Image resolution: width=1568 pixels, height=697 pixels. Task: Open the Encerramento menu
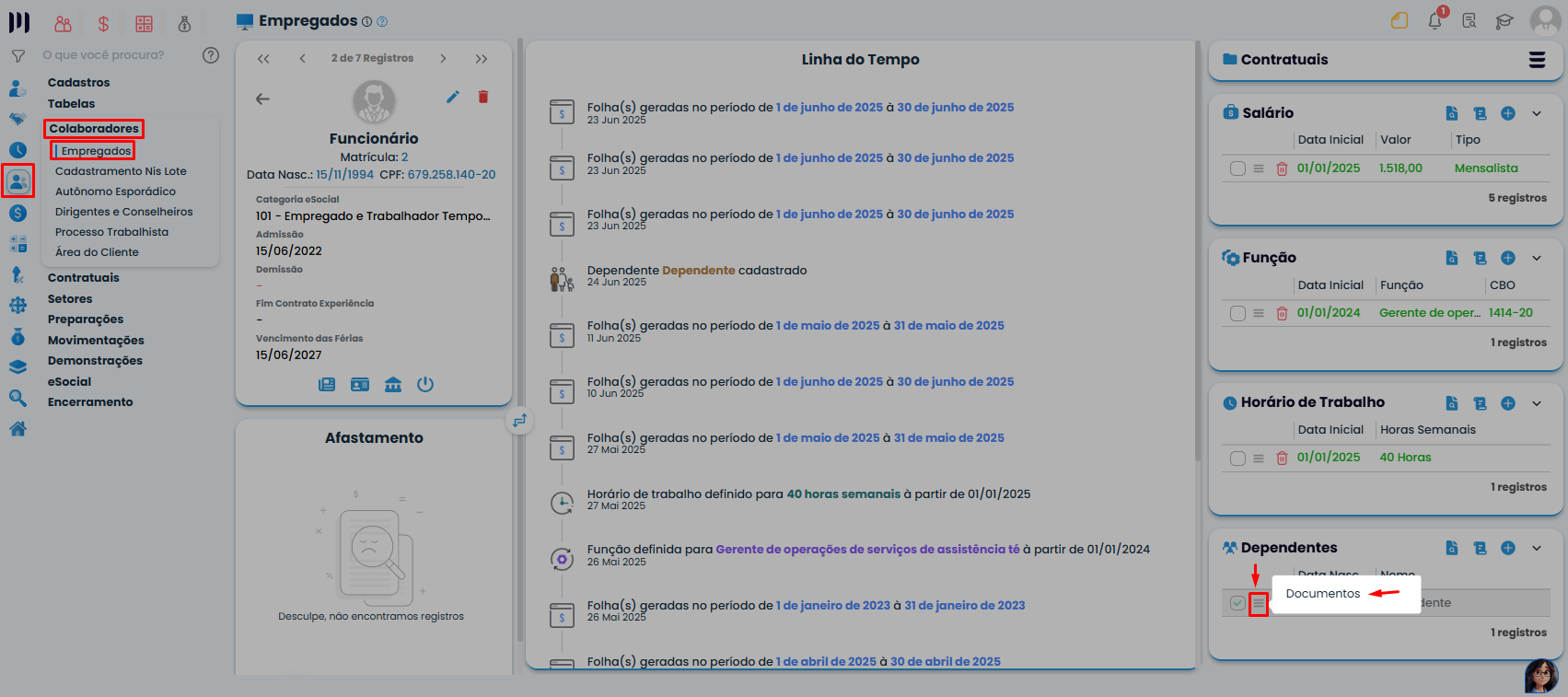(x=90, y=402)
